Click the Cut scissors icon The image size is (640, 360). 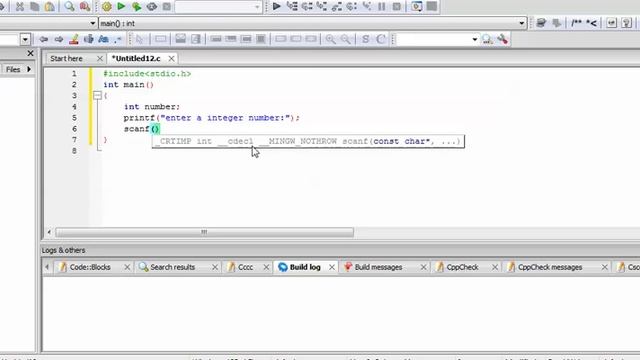20,7
